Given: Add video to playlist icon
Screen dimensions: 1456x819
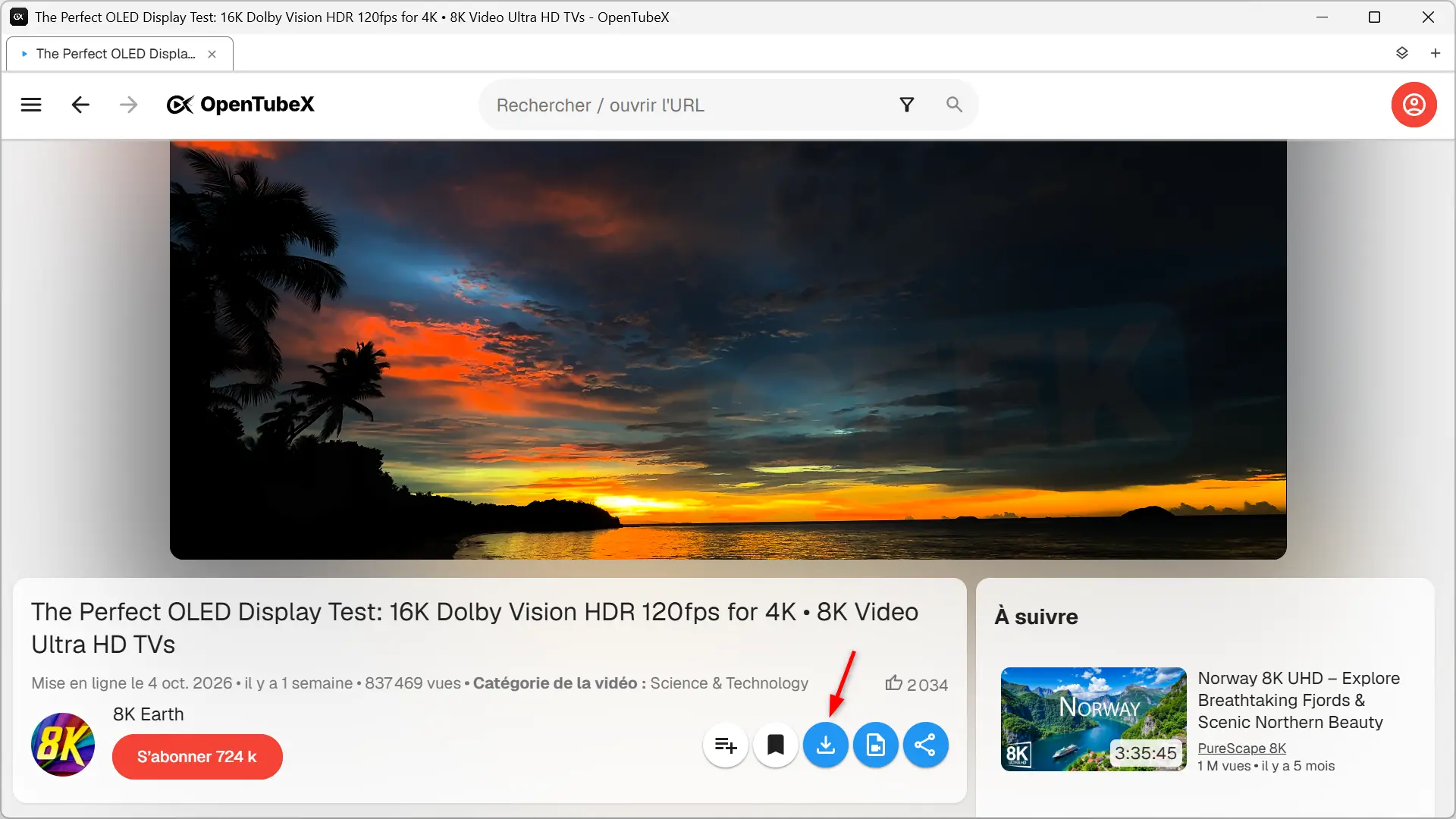Looking at the screenshot, I should pos(726,745).
